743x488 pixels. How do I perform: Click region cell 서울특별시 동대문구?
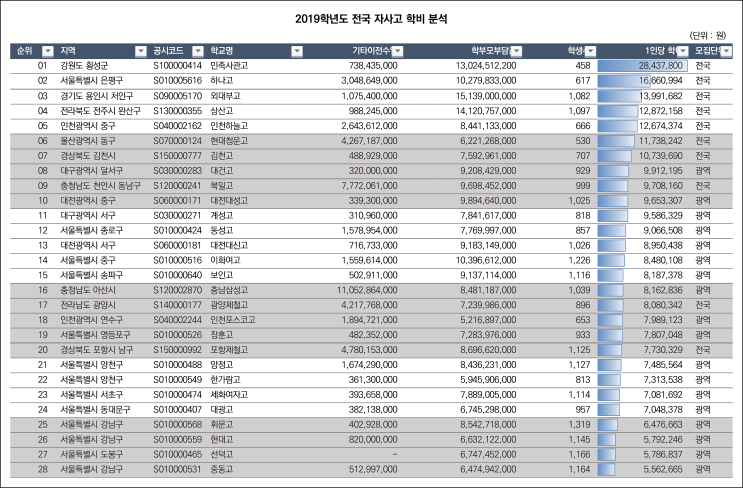tap(95, 409)
